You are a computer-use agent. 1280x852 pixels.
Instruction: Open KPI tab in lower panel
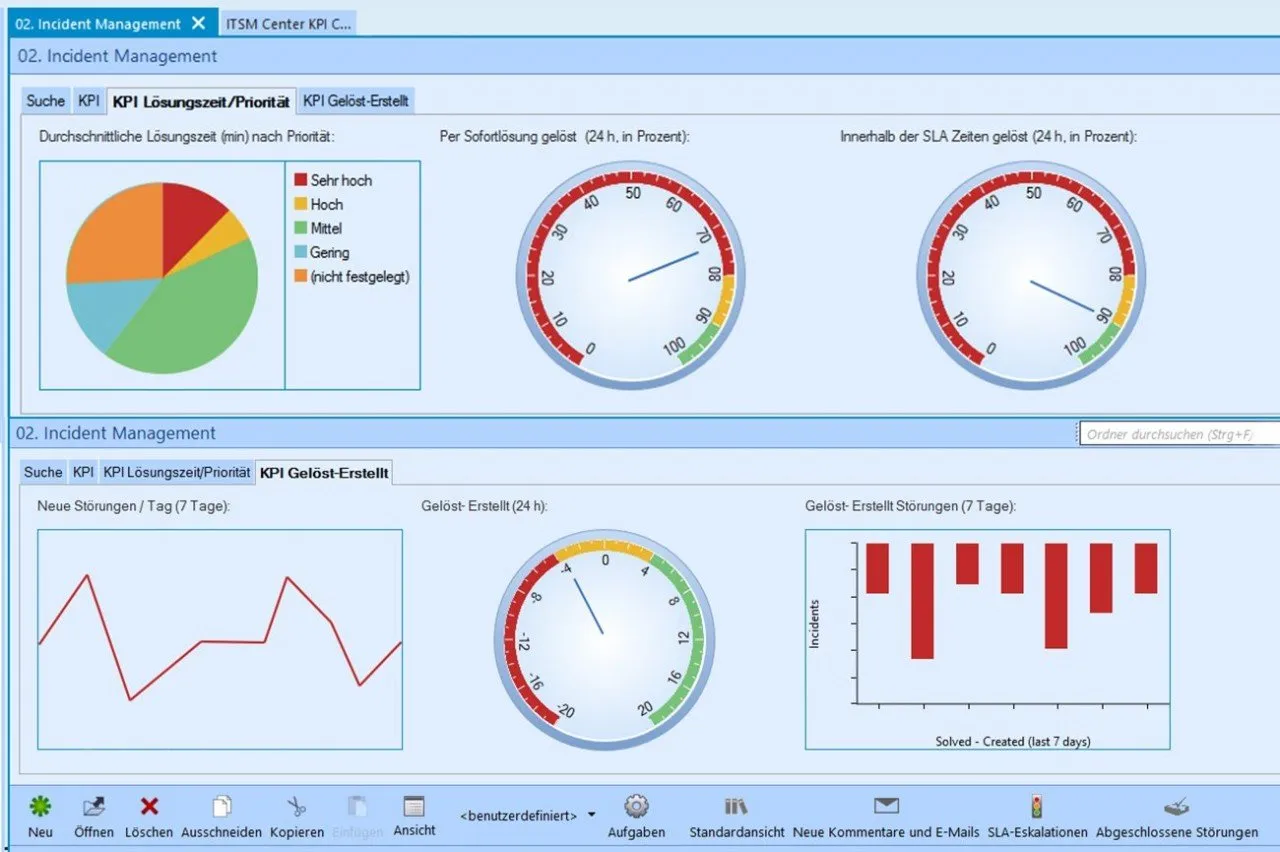(x=83, y=472)
